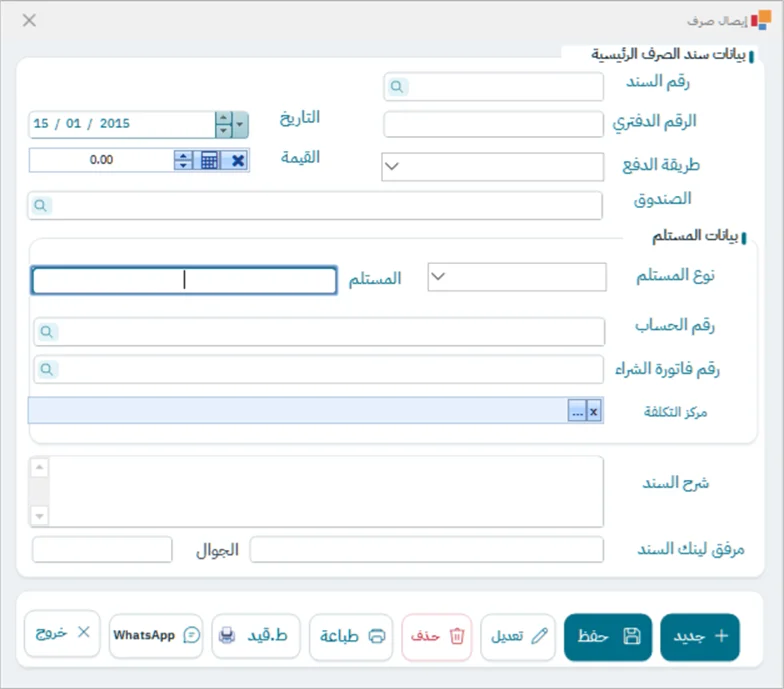The height and width of the screenshot is (689, 784).
Task: Open calculator icon in القيمة field
Action: (x=209, y=160)
